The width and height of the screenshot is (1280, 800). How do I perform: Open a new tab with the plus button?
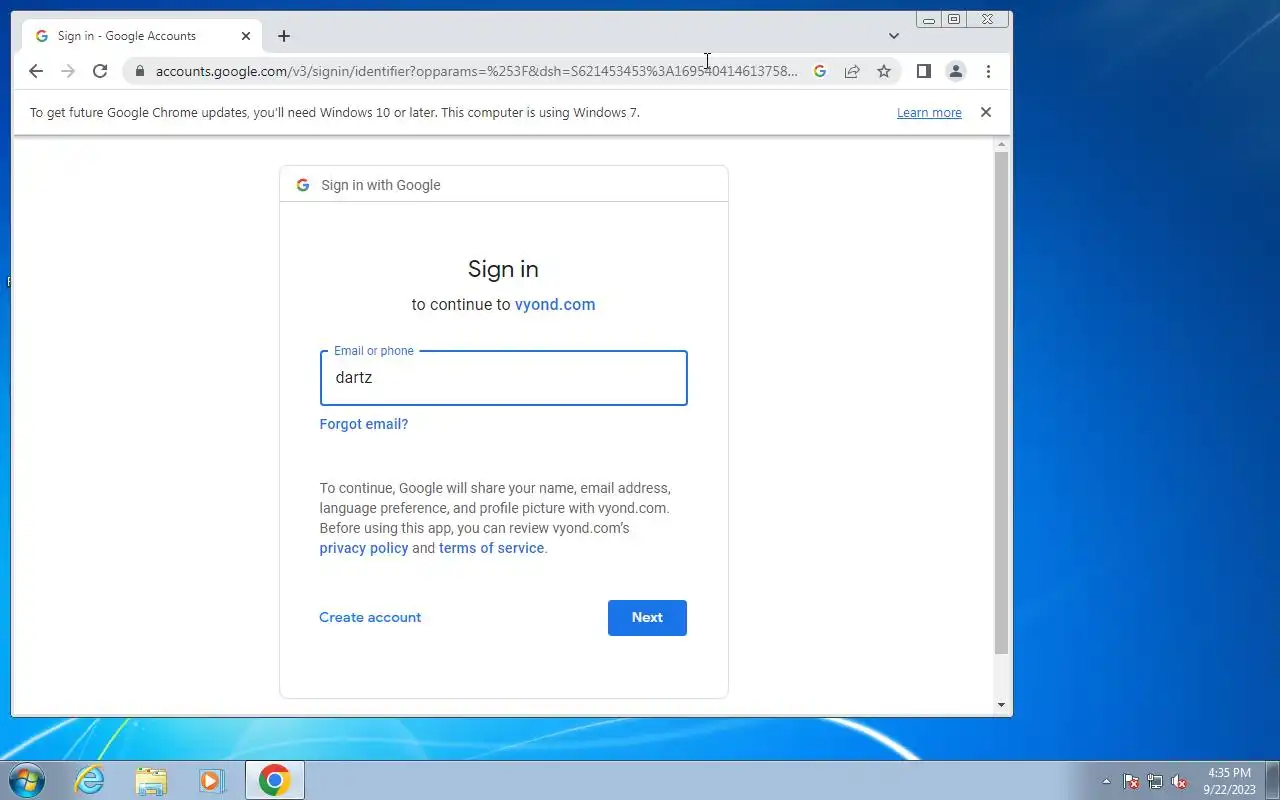point(284,36)
